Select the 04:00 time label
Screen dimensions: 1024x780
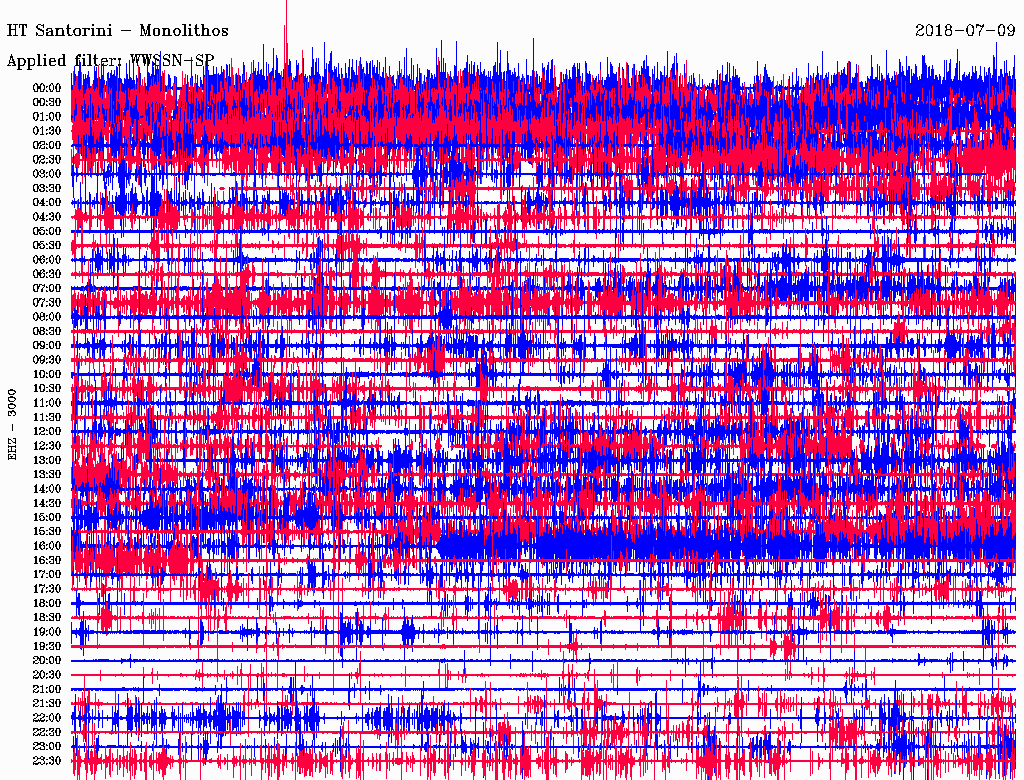[x=47, y=203]
